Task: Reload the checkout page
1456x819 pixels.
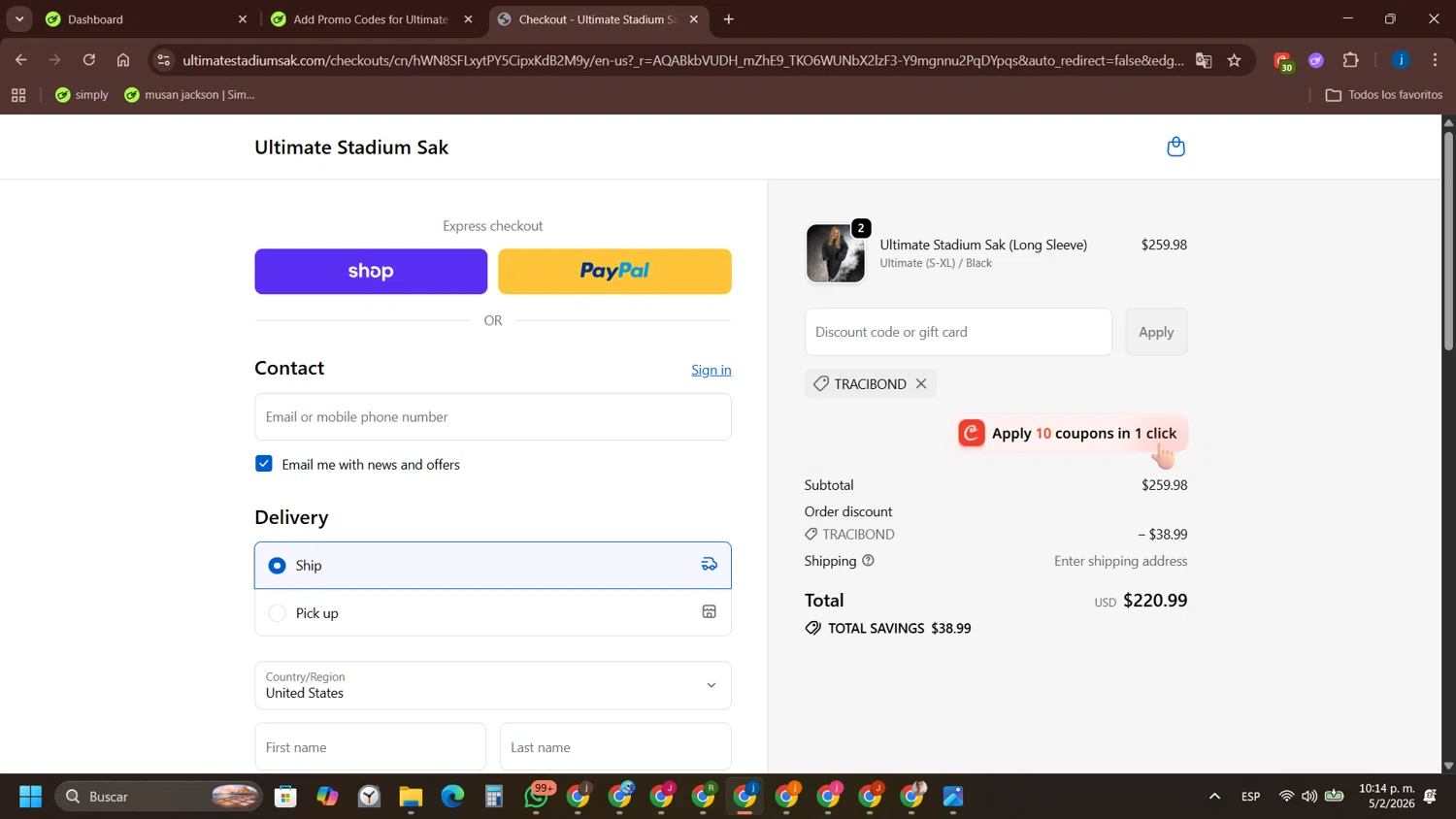Action: click(88, 60)
